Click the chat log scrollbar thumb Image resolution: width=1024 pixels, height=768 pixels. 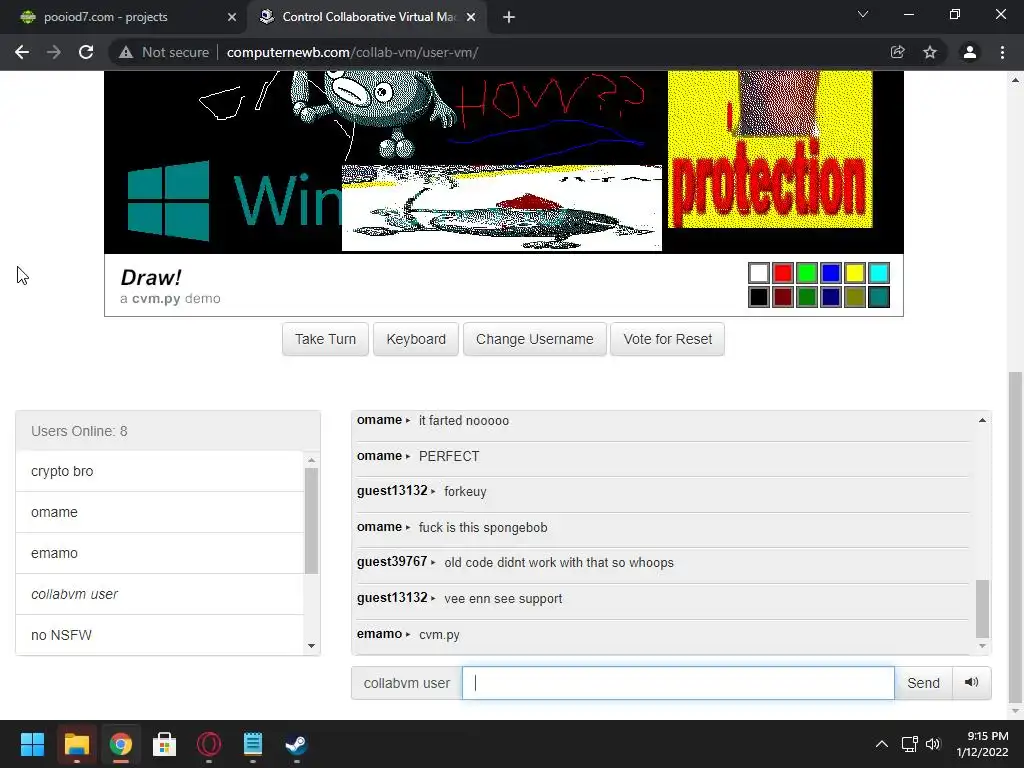[982, 609]
